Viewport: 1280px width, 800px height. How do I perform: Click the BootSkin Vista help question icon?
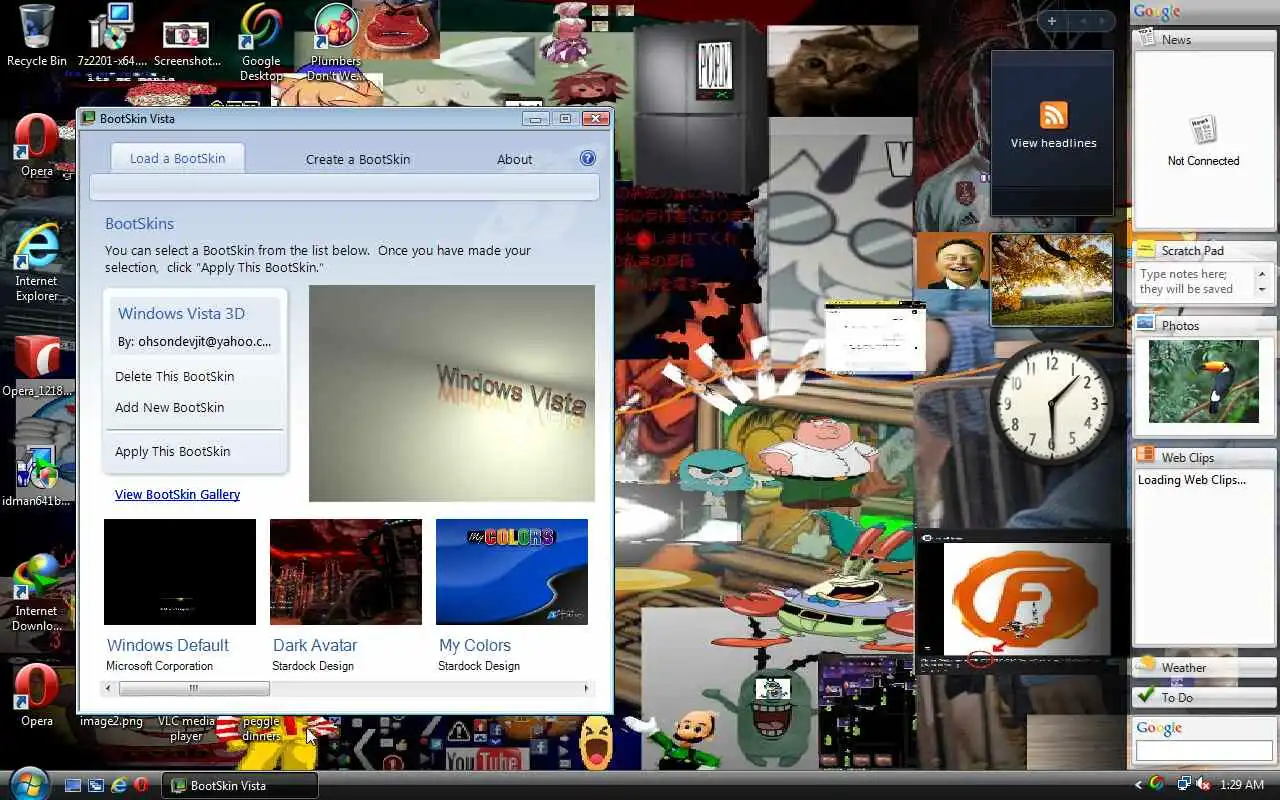pyautogui.click(x=588, y=158)
